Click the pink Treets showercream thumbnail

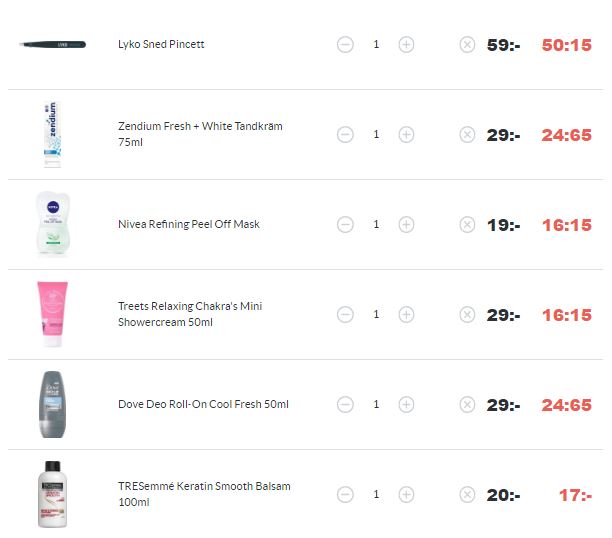coord(52,314)
